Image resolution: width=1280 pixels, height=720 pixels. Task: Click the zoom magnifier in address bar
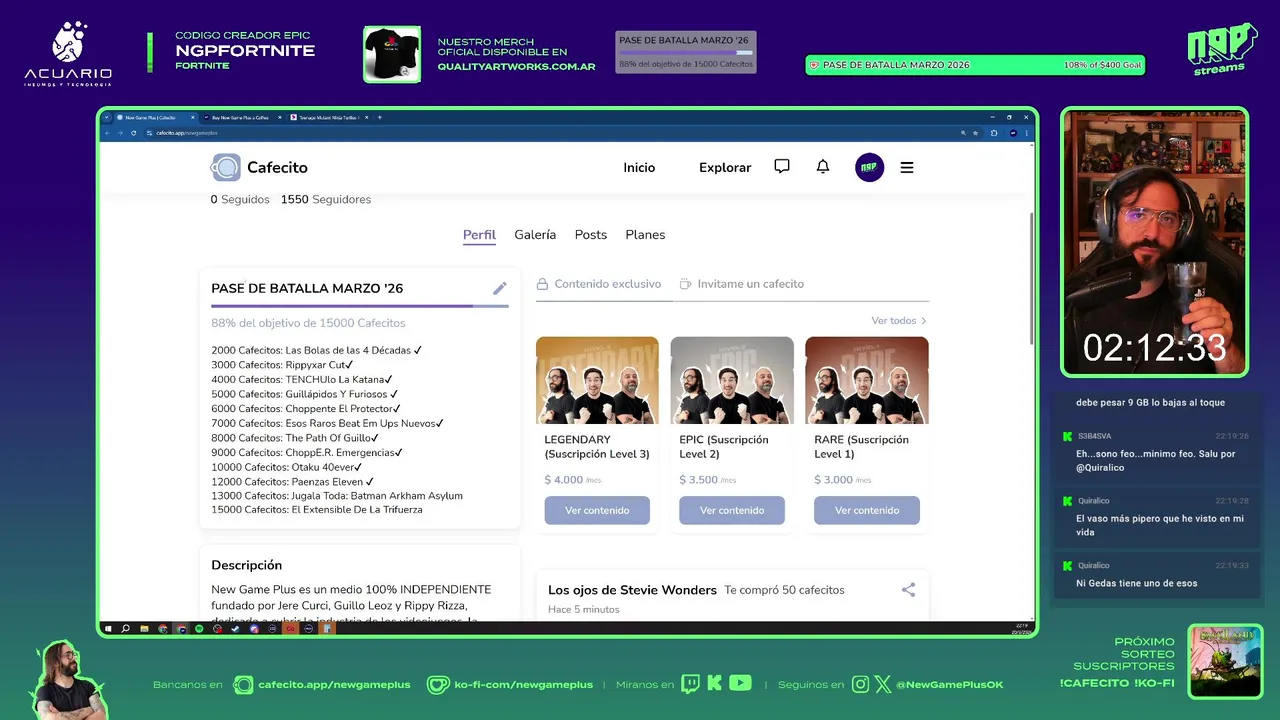(x=963, y=133)
